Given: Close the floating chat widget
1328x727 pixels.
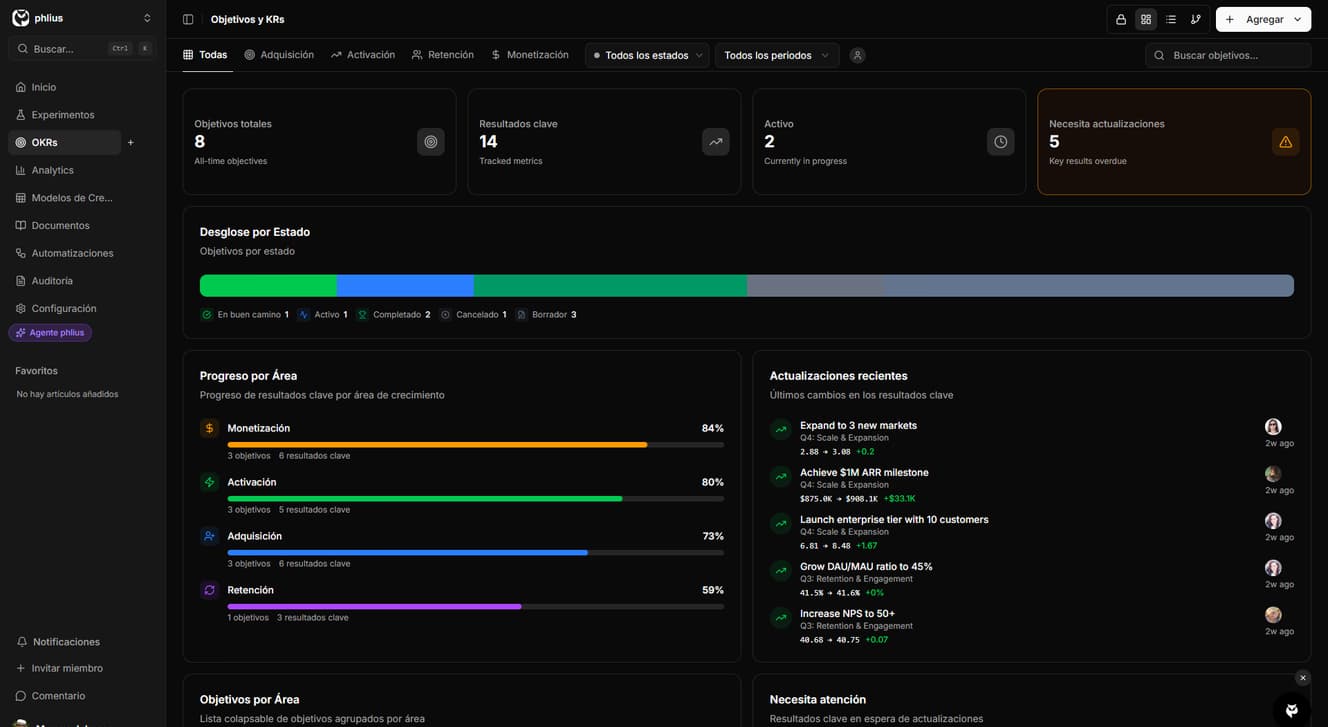Looking at the screenshot, I should (1302, 678).
